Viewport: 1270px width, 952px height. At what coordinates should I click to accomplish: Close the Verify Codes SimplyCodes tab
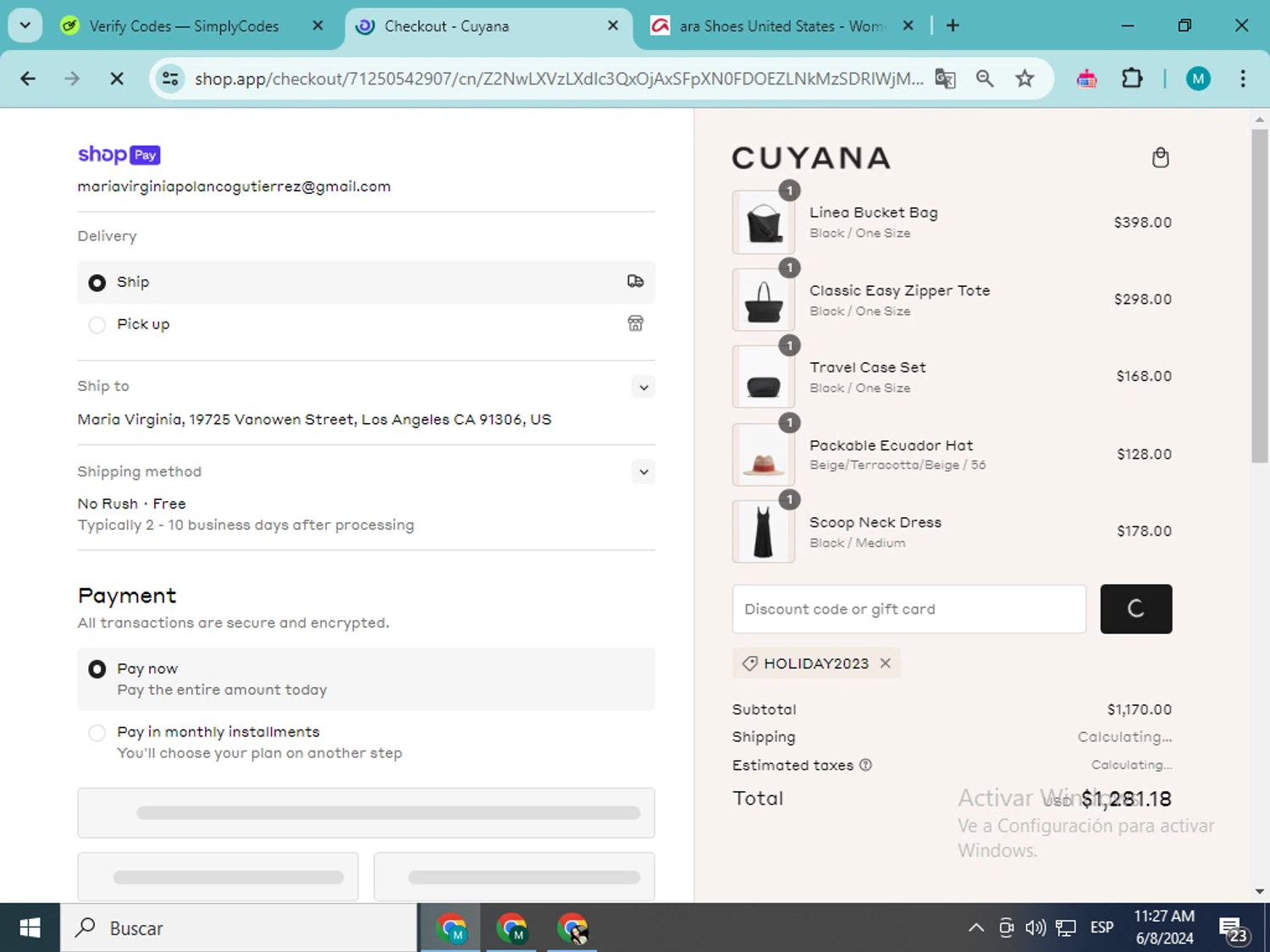pyautogui.click(x=317, y=25)
